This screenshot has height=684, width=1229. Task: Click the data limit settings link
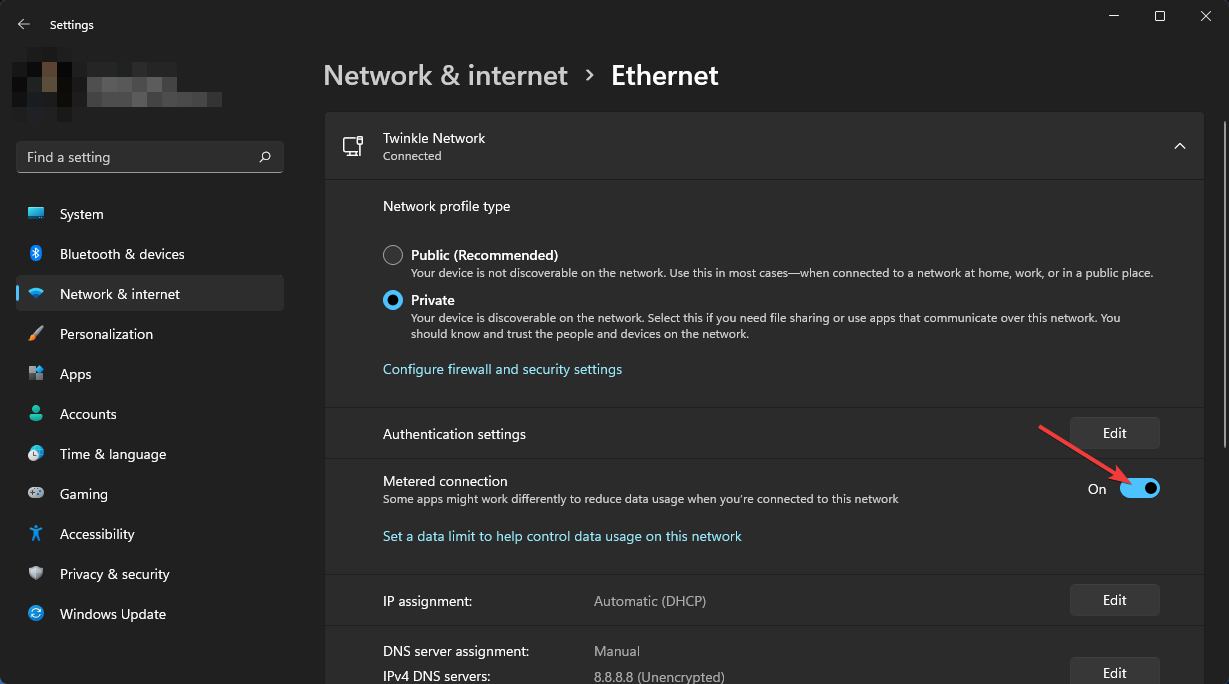click(x=562, y=536)
